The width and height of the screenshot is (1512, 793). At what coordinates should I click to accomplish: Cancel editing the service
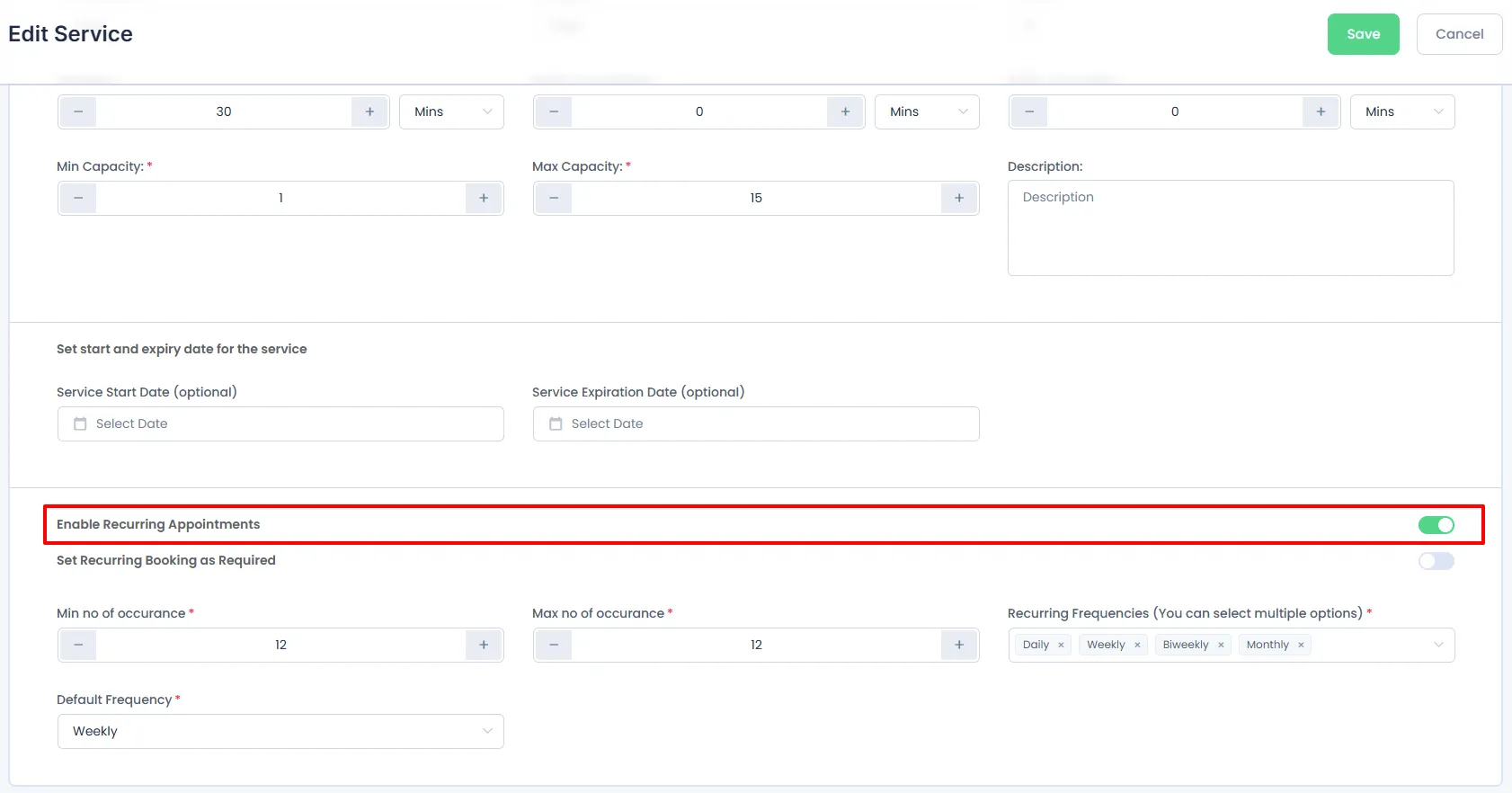1459,34
